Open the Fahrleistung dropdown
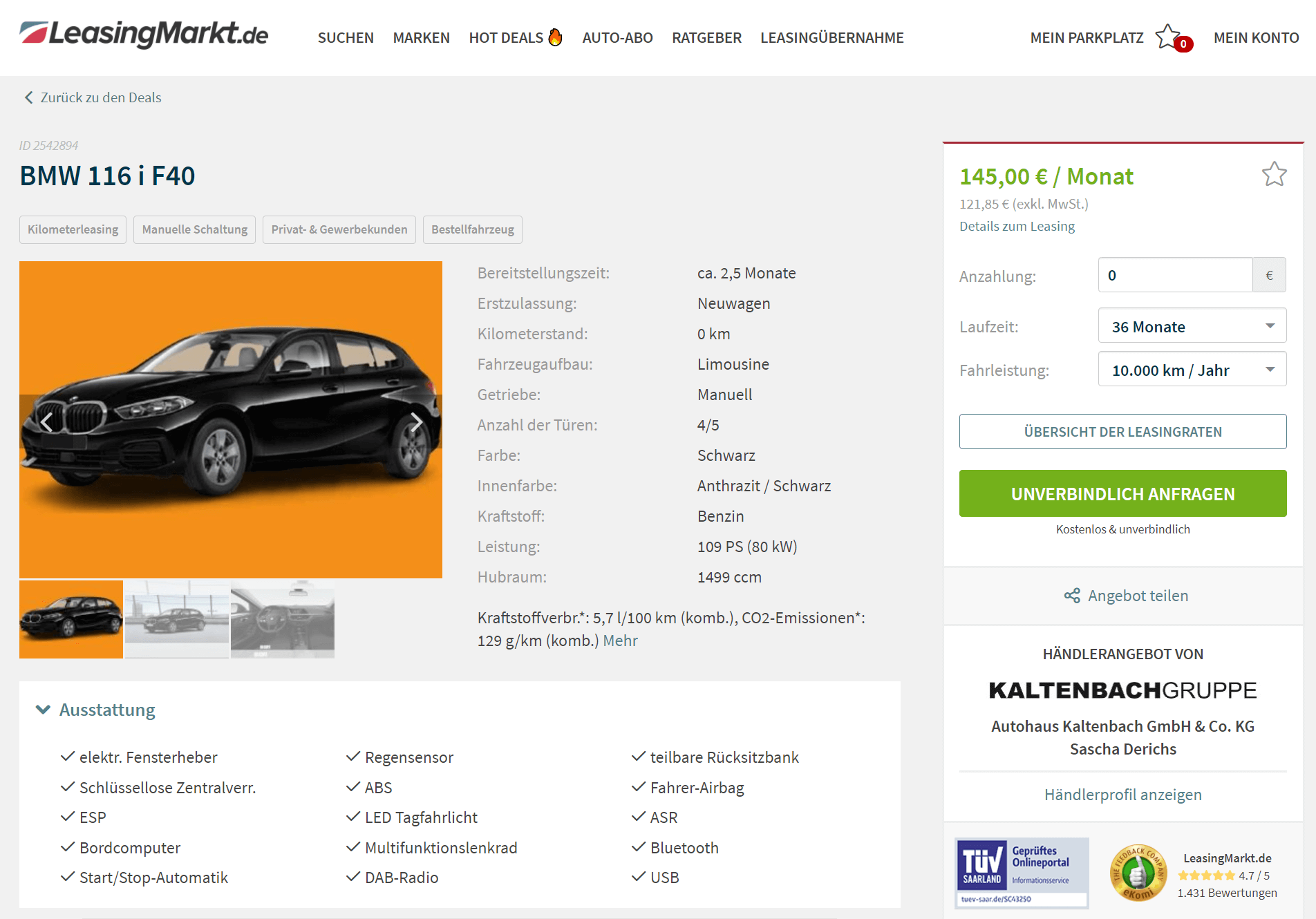 point(1192,369)
